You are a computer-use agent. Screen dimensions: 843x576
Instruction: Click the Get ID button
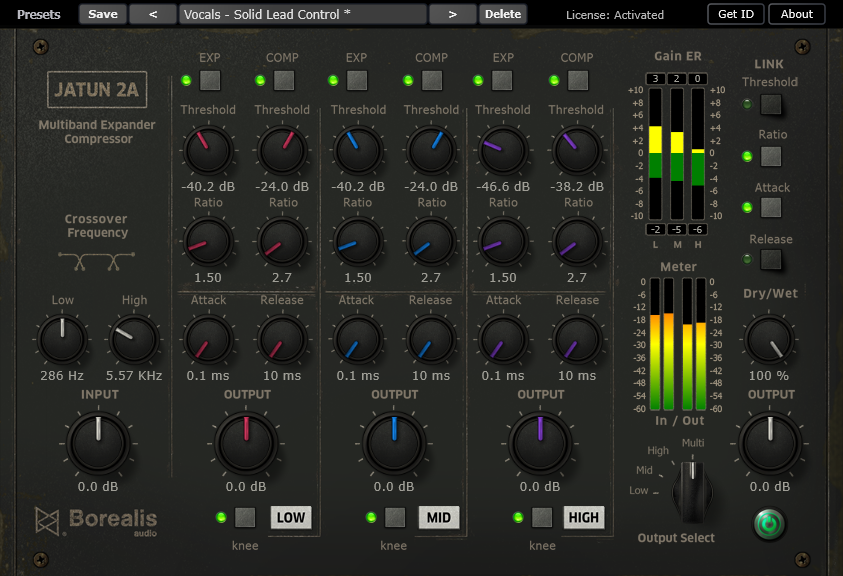(x=735, y=14)
